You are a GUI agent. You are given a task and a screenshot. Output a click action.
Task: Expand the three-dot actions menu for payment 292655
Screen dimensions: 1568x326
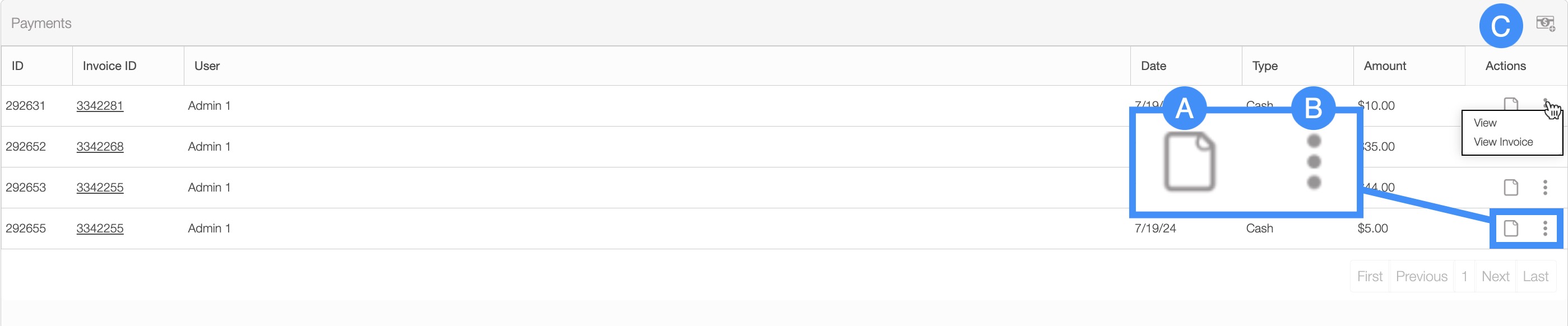(1545, 228)
